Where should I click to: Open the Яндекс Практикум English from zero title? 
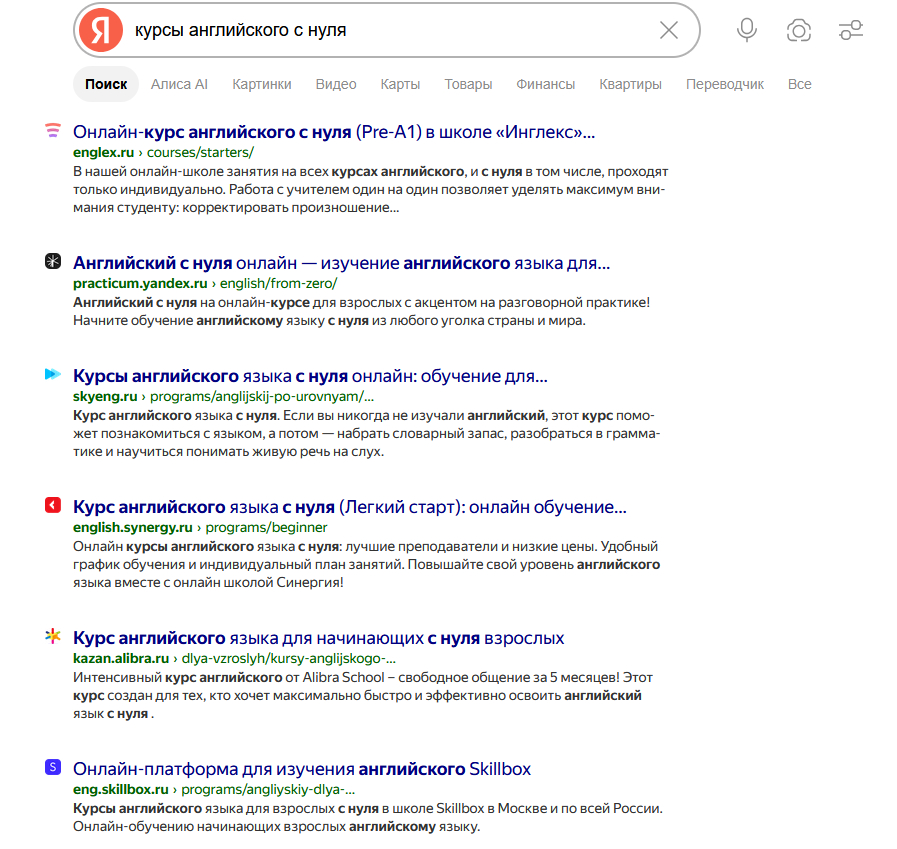[342, 263]
